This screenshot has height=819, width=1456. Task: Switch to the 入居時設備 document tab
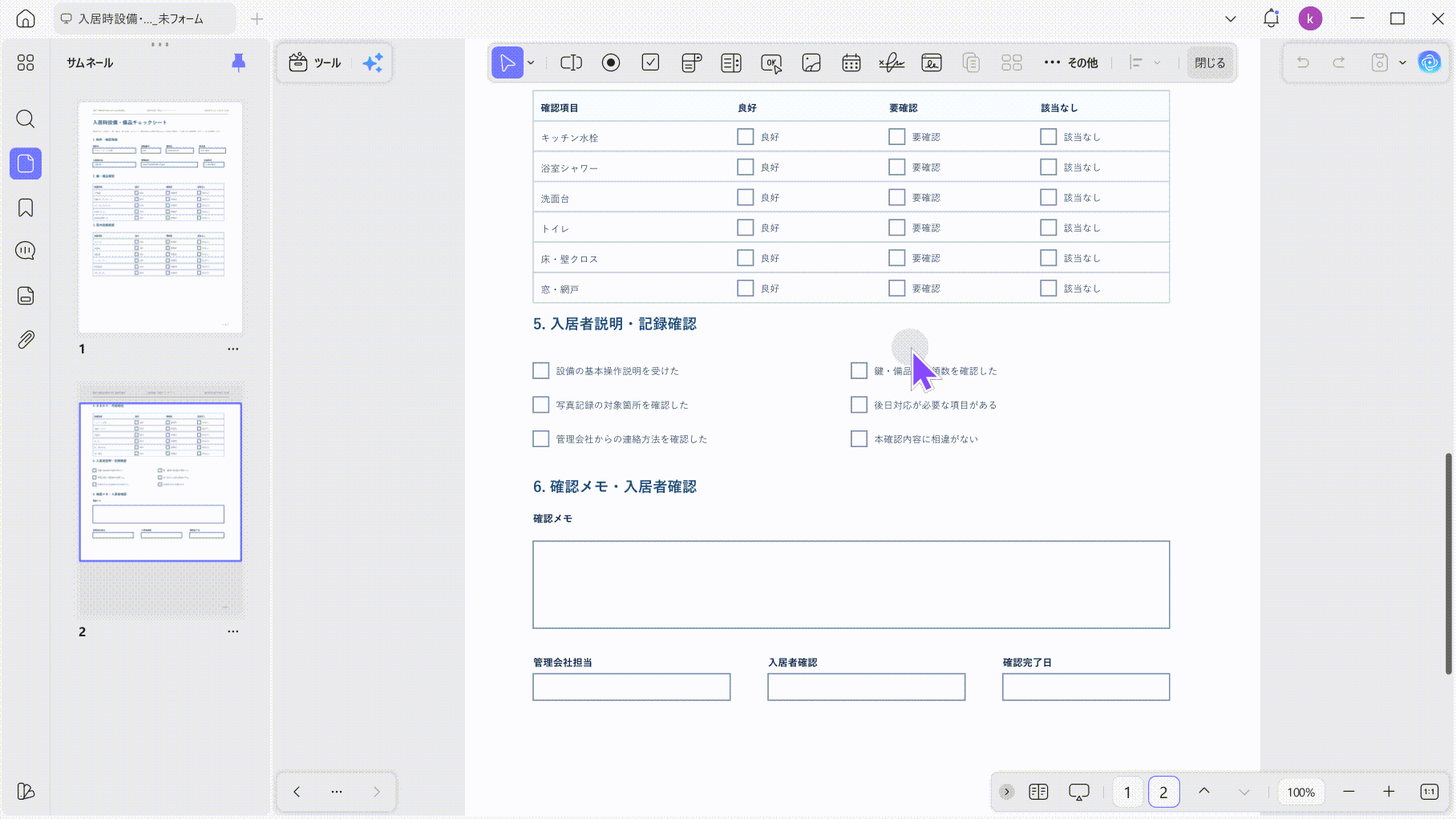[144, 18]
